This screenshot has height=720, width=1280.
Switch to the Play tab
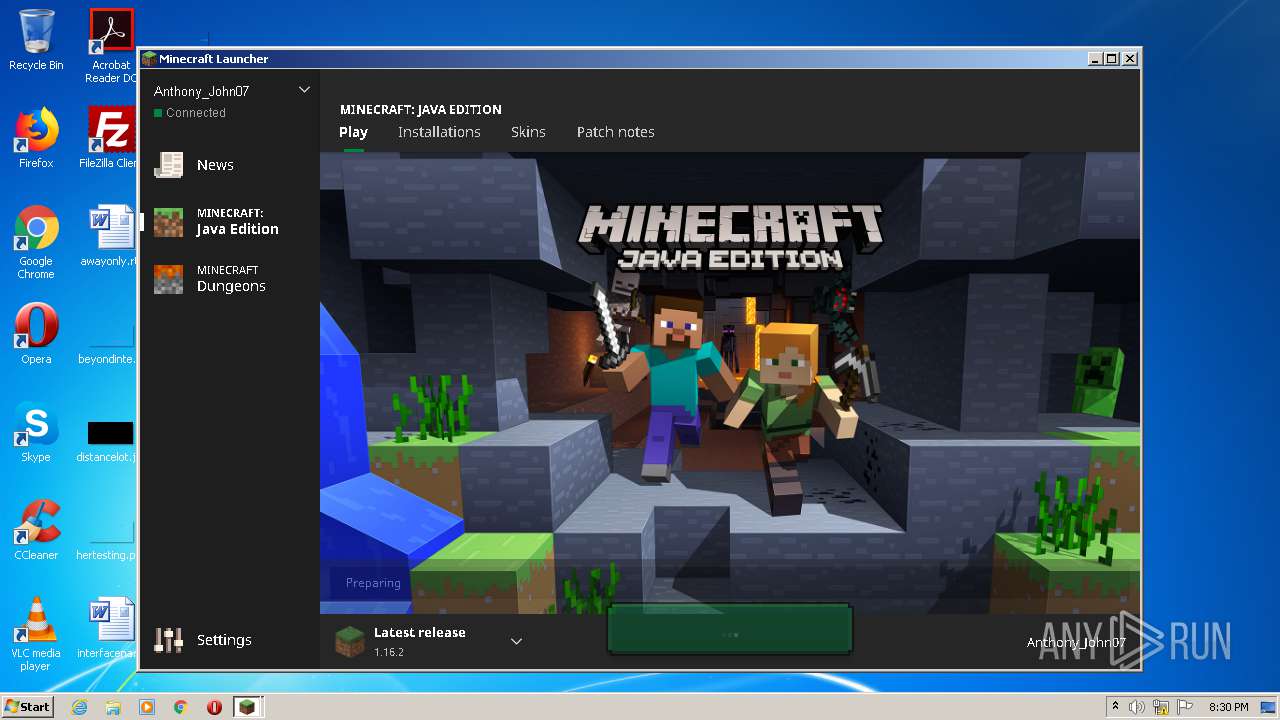click(x=353, y=132)
